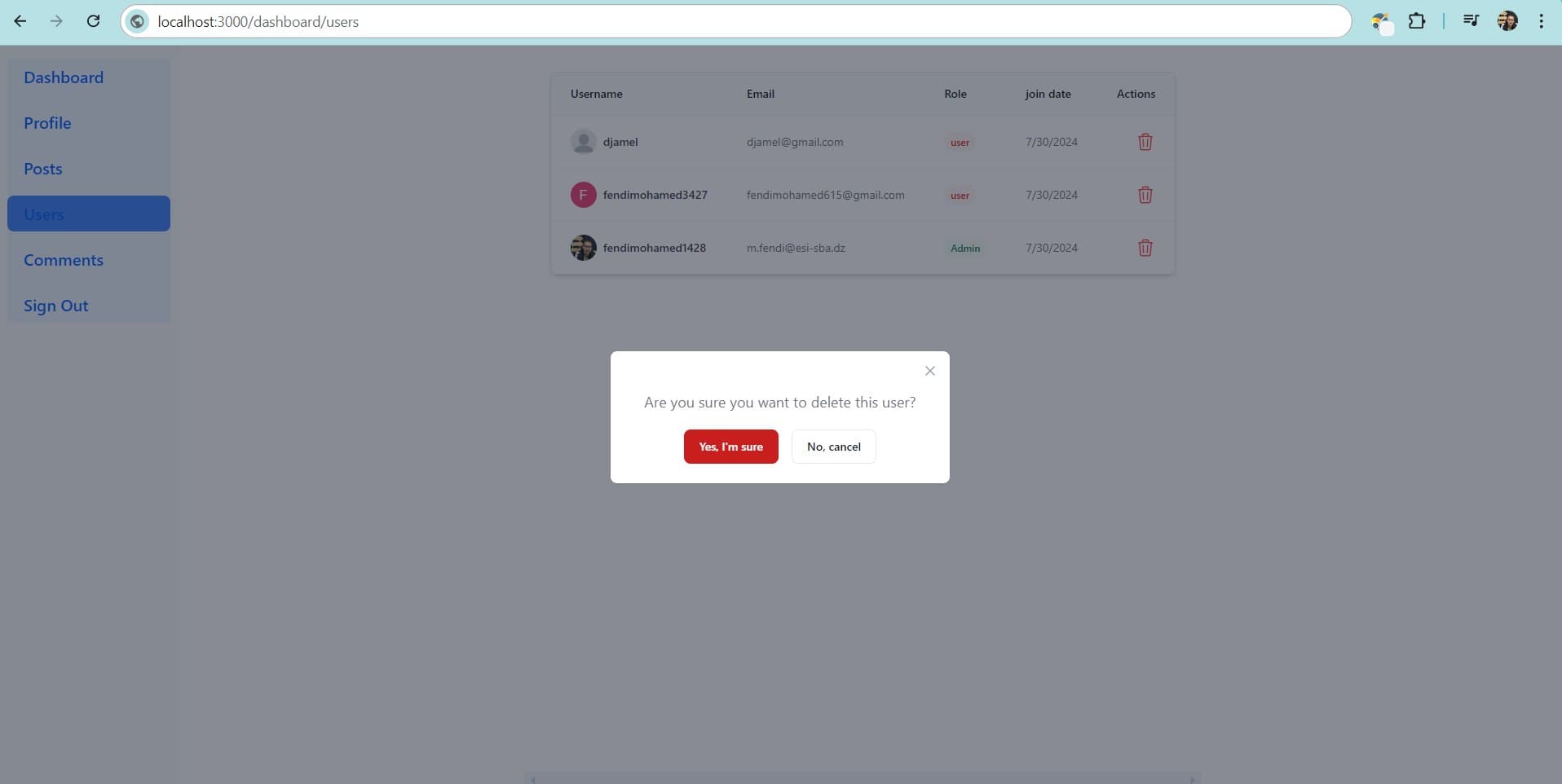
Task: Close the delete confirmation dialog
Action: [929, 371]
